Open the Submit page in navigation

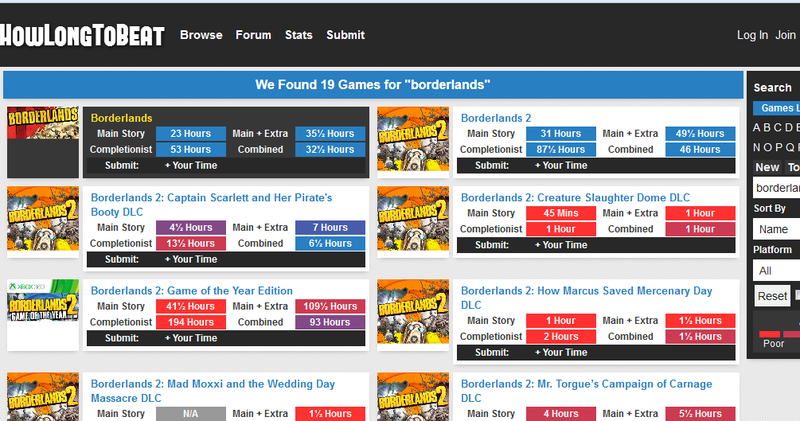tap(345, 35)
